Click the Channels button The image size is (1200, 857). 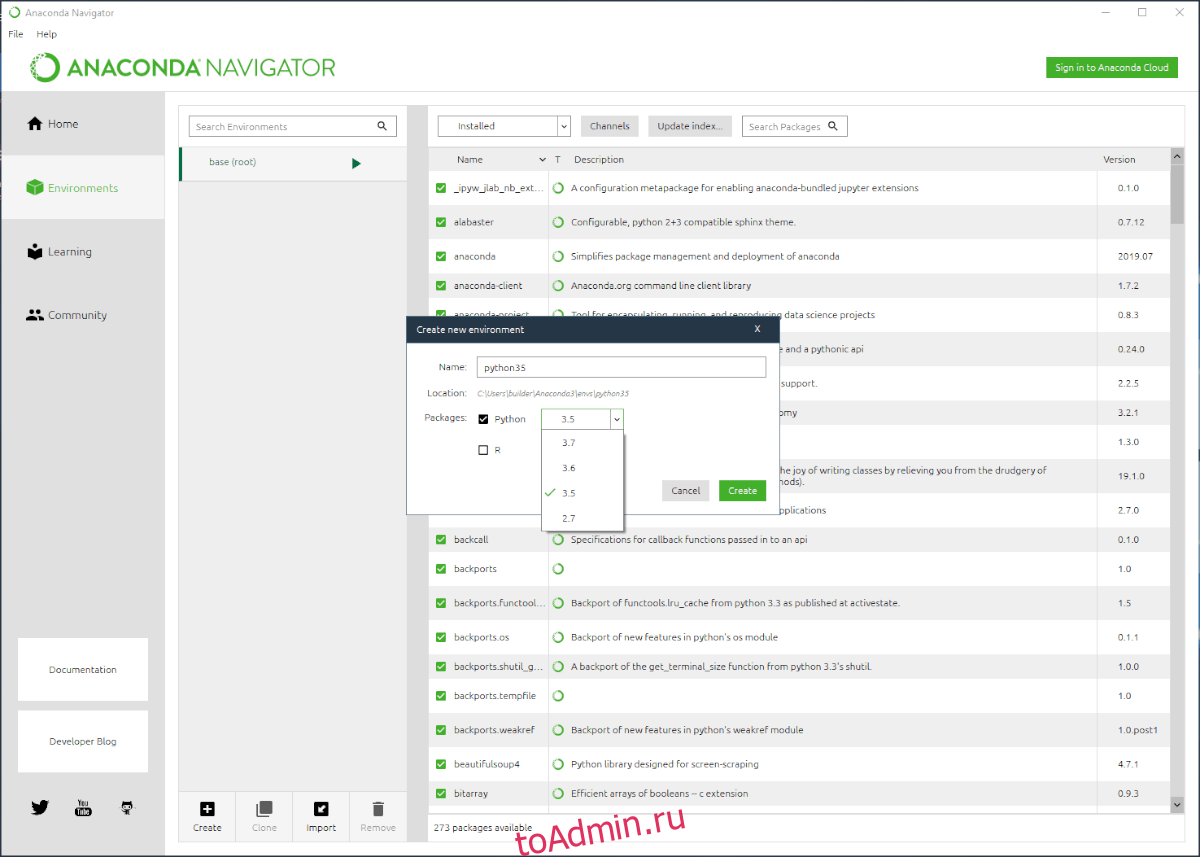pyautogui.click(x=609, y=126)
